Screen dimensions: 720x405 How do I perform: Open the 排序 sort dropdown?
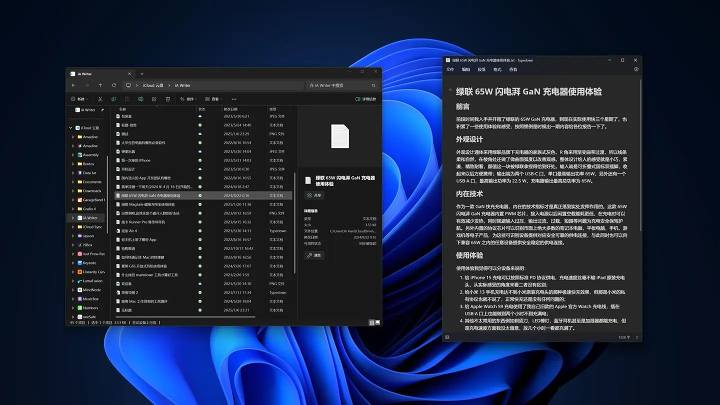pyautogui.click(x=187, y=99)
